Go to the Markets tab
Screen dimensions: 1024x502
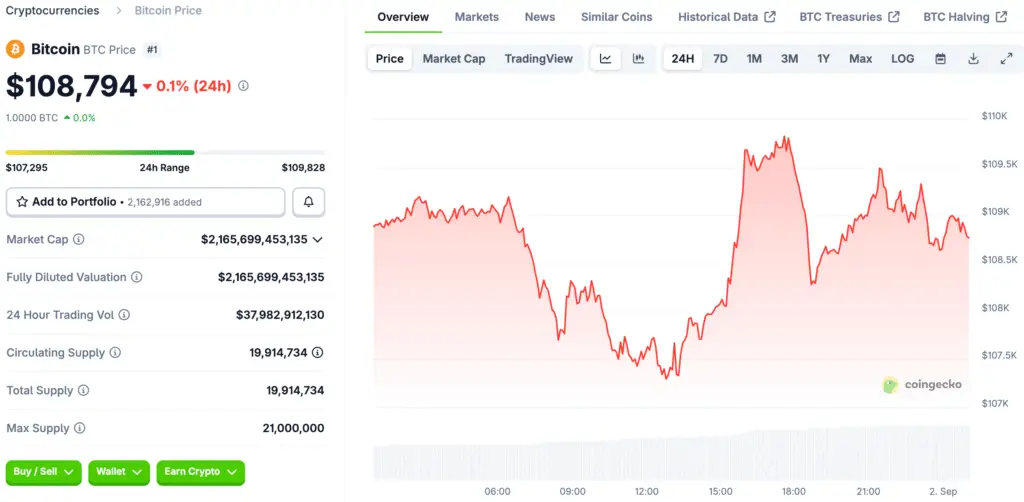coord(477,17)
